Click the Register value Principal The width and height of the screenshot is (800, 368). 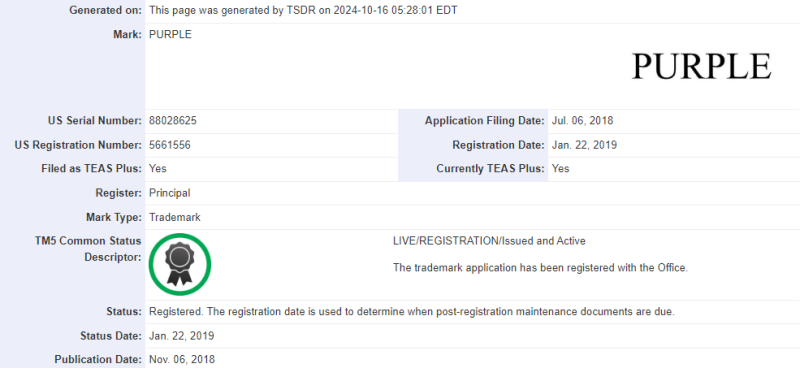pos(169,193)
